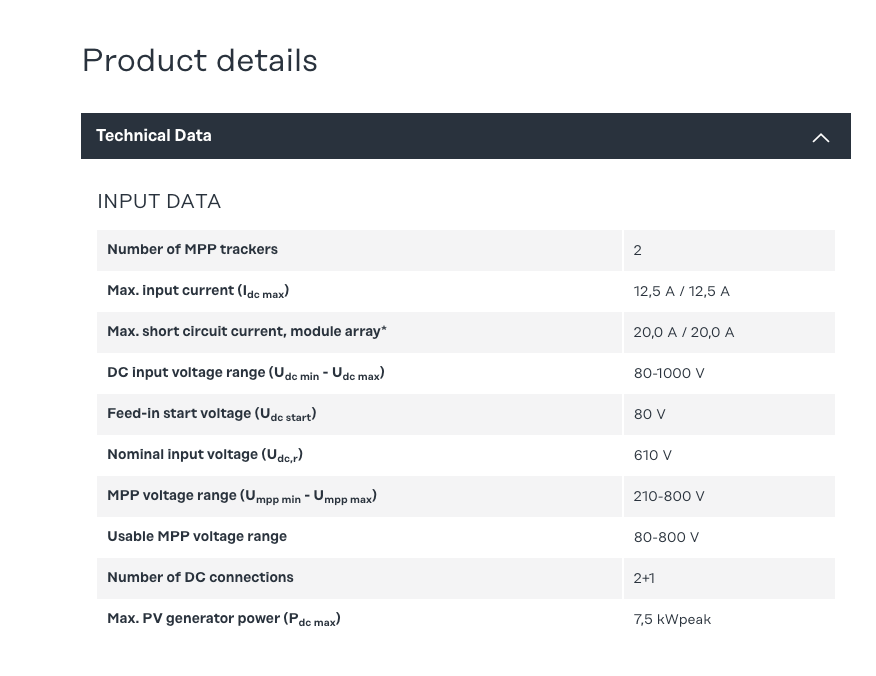Screen dimensions: 876x676
Task: Click the 210-800 V value cell
Action: point(668,496)
